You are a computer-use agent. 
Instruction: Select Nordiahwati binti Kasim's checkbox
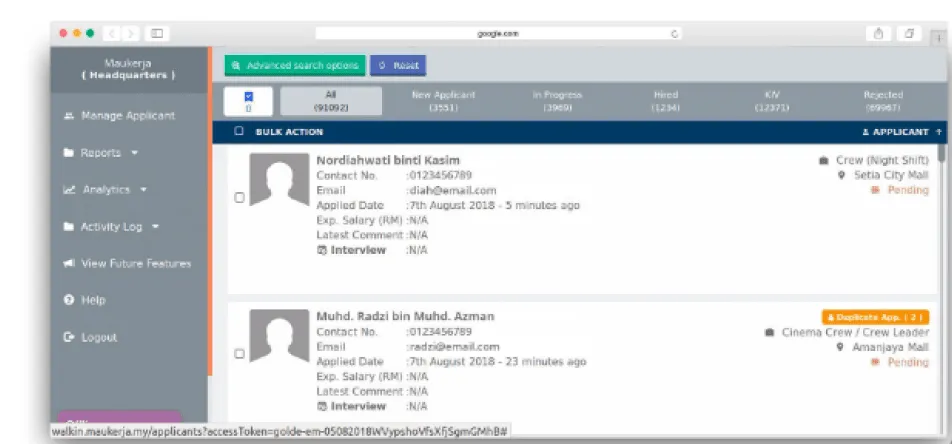click(x=239, y=197)
